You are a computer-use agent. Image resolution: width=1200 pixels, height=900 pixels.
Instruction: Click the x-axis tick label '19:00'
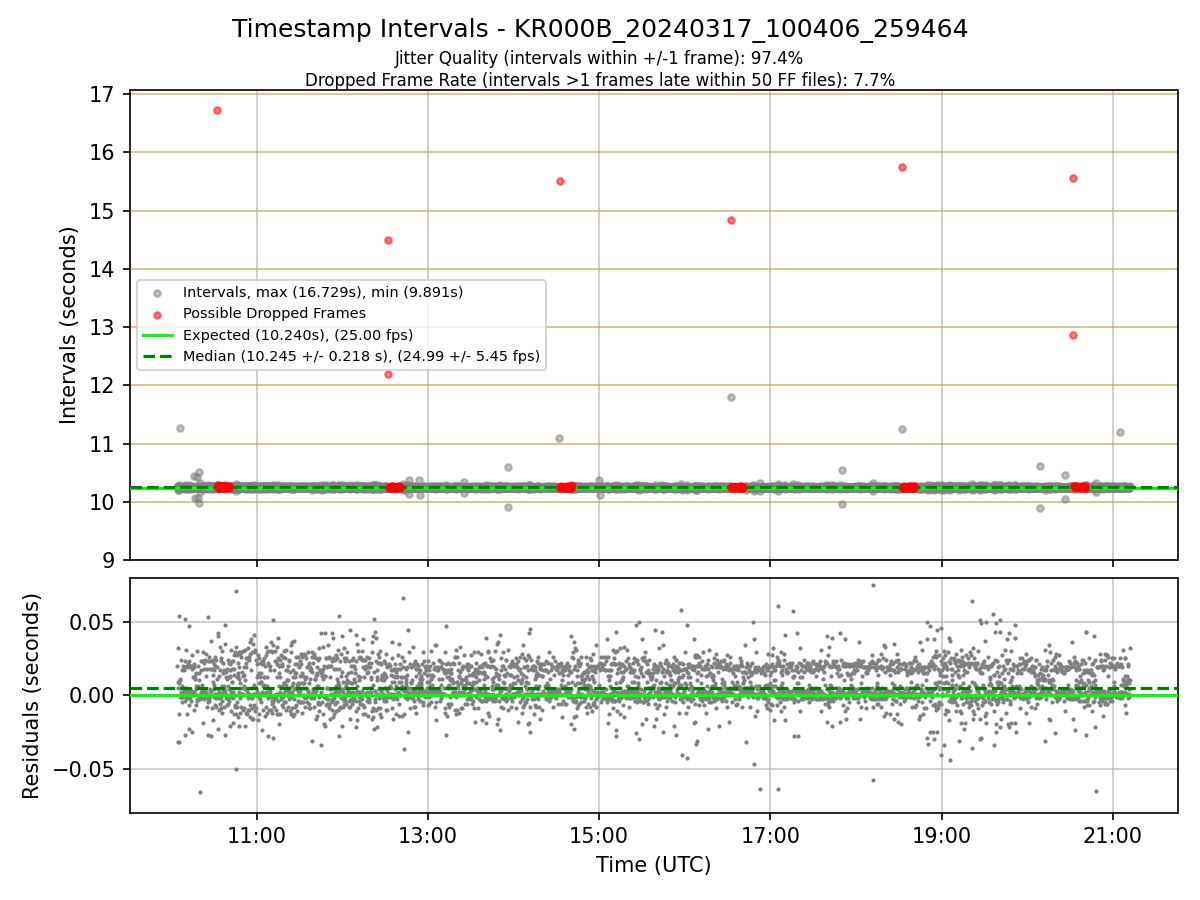click(942, 837)
